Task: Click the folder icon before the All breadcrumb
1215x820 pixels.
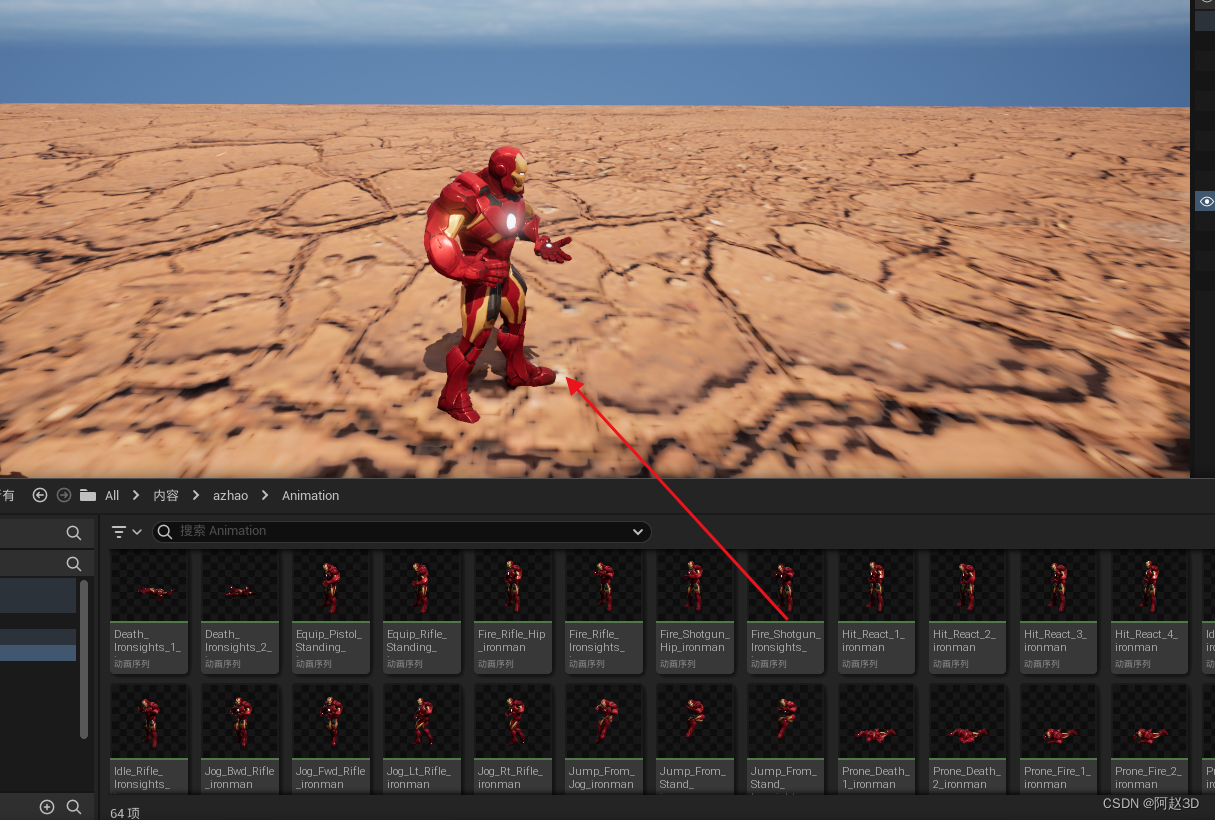Action: [88, 495]
